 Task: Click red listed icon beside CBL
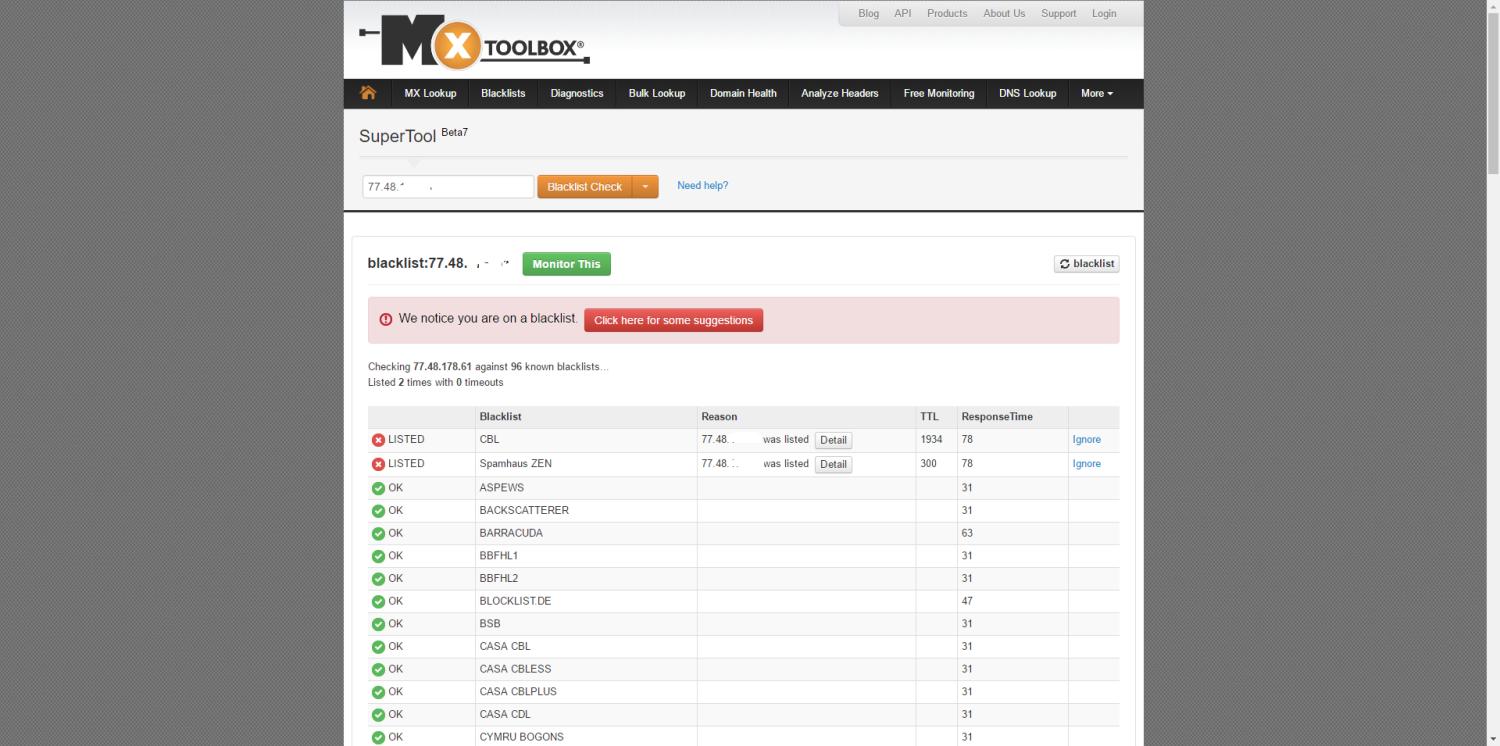coord(378,440)
